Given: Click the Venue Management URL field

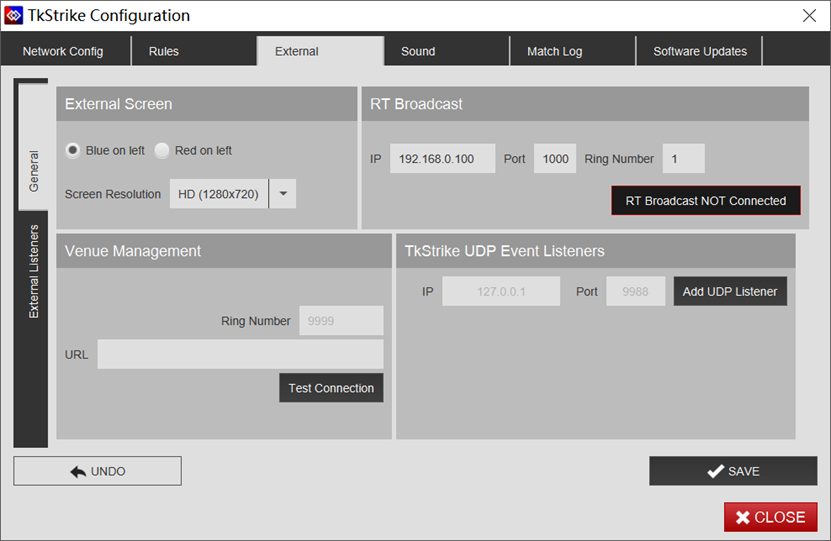Looking at the screenshot, I should point(240,354).
